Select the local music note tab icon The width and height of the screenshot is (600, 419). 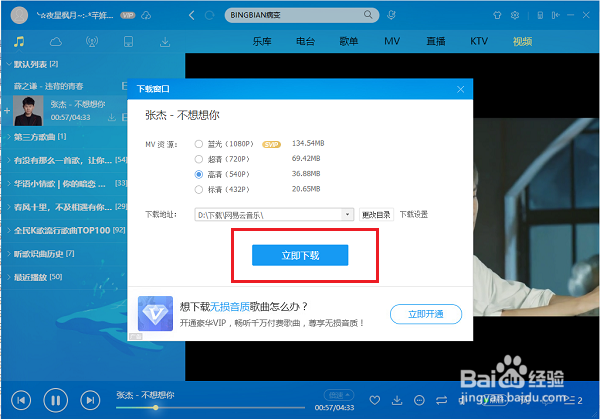19,41
